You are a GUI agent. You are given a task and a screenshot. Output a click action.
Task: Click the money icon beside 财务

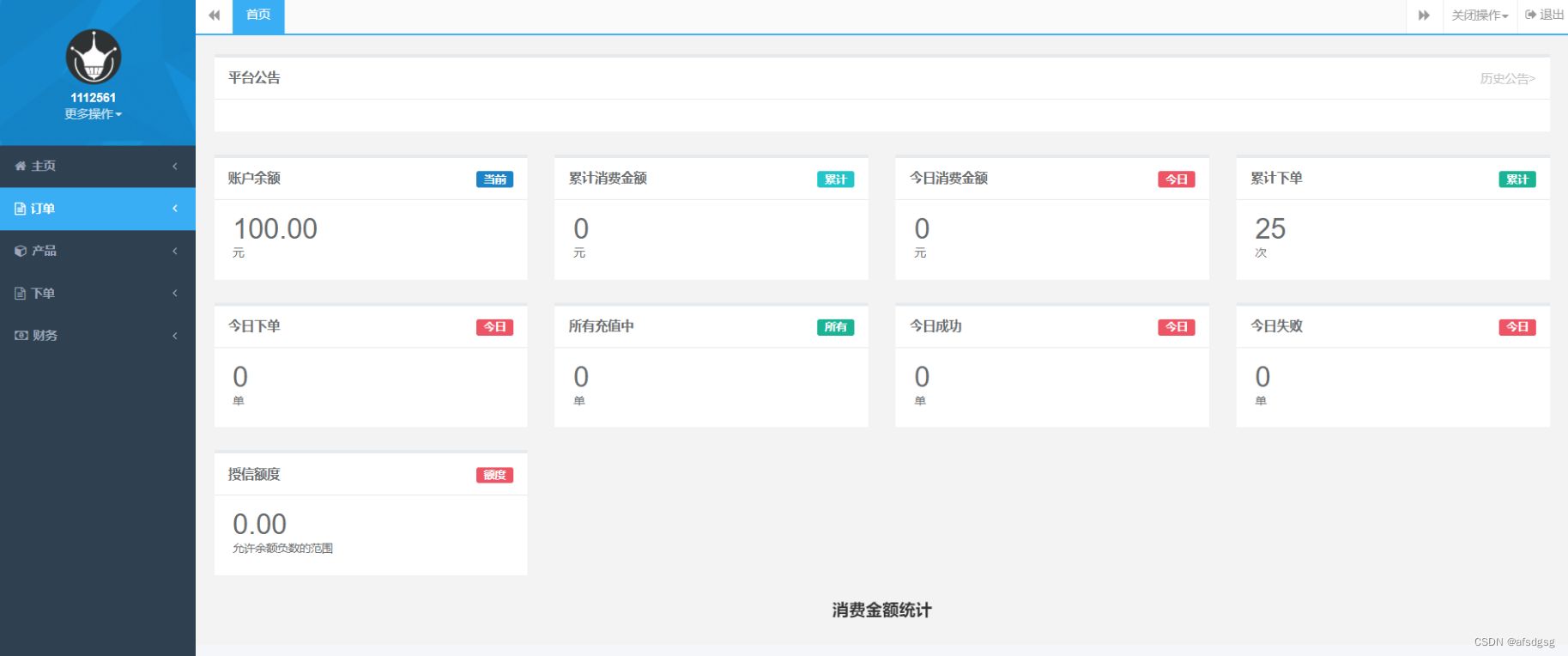tap(21, 335)
